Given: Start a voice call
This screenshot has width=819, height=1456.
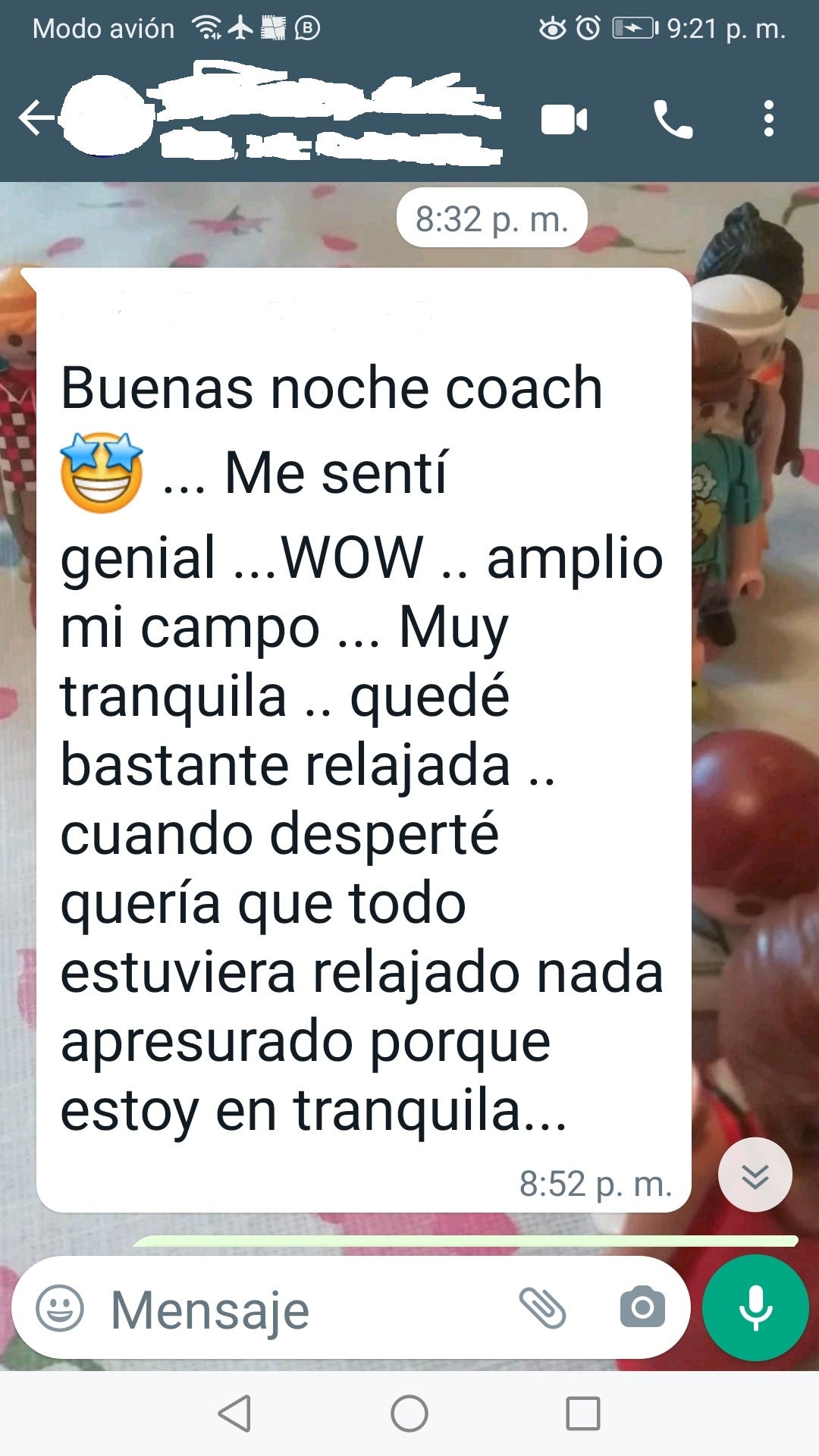Looking at the screenshot, I should point(673,119).
